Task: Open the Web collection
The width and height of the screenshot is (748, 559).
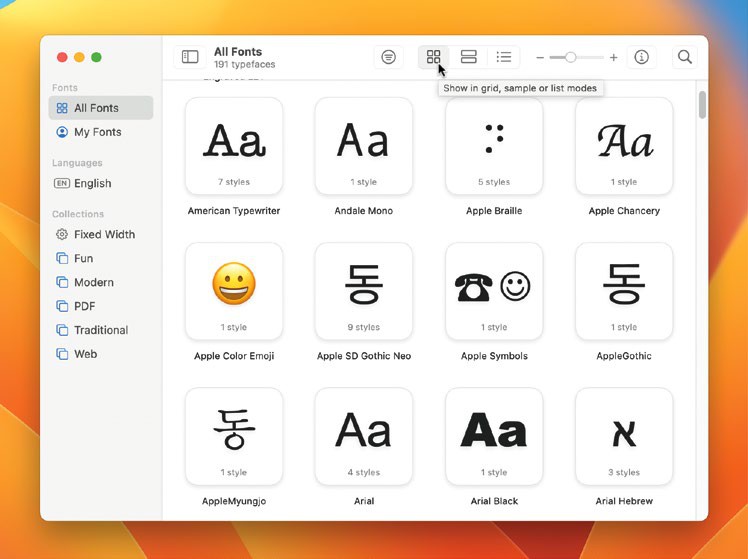Action: pyautogui.click(x=85, y=354)
